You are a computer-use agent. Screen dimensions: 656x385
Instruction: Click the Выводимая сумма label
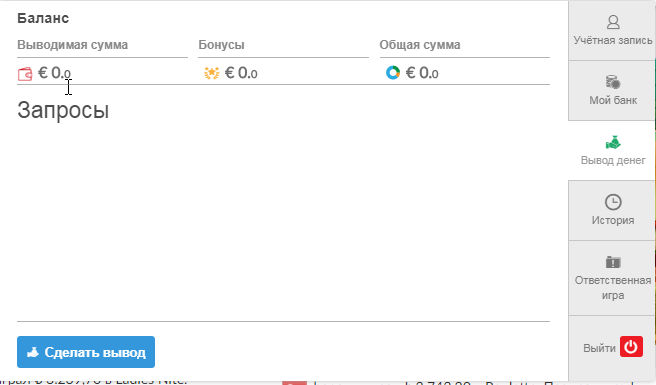[x=72, y=45]
